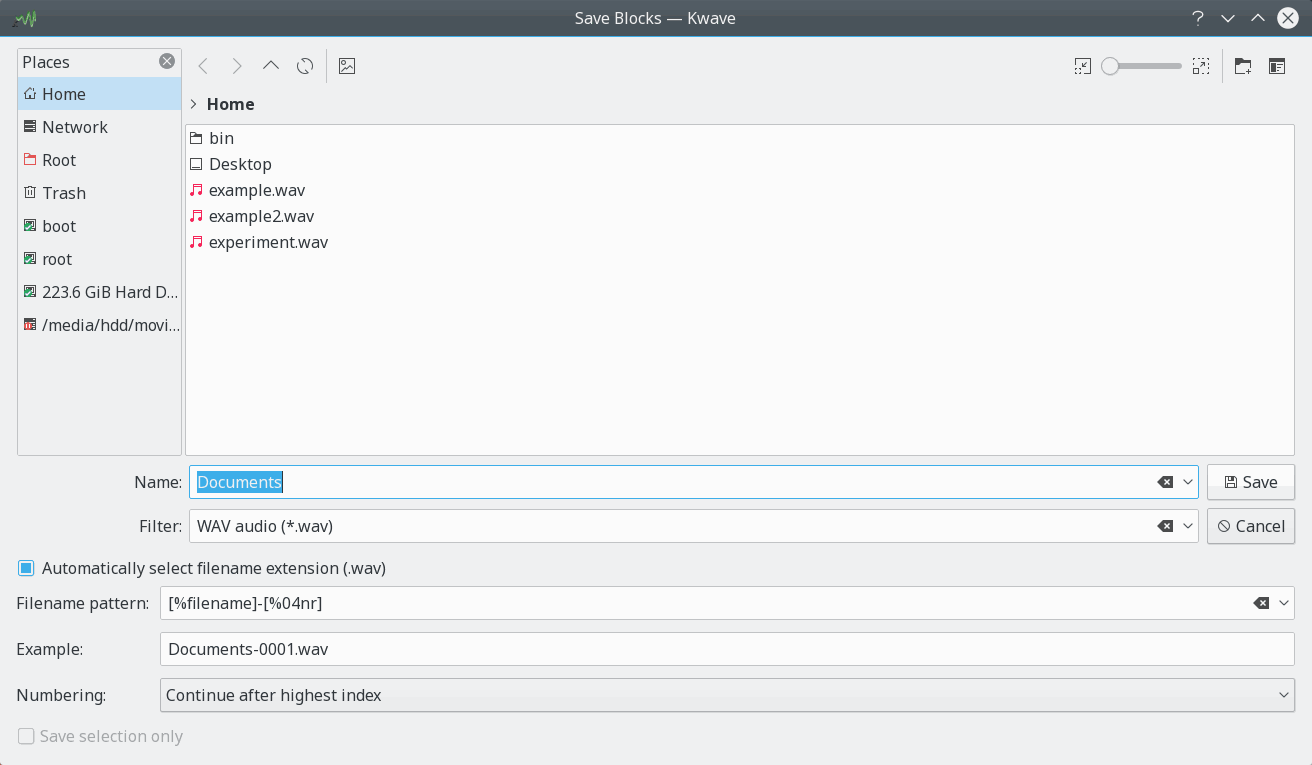This screenshot has width=1312, height=765.
Task: Click the Kwave app icon in title bar
Action: [26, 18]
